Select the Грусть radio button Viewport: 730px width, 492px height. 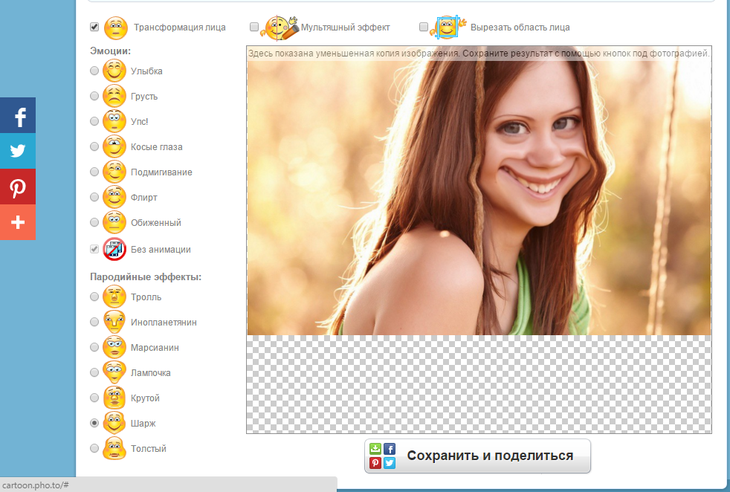(x=95, y=96)
